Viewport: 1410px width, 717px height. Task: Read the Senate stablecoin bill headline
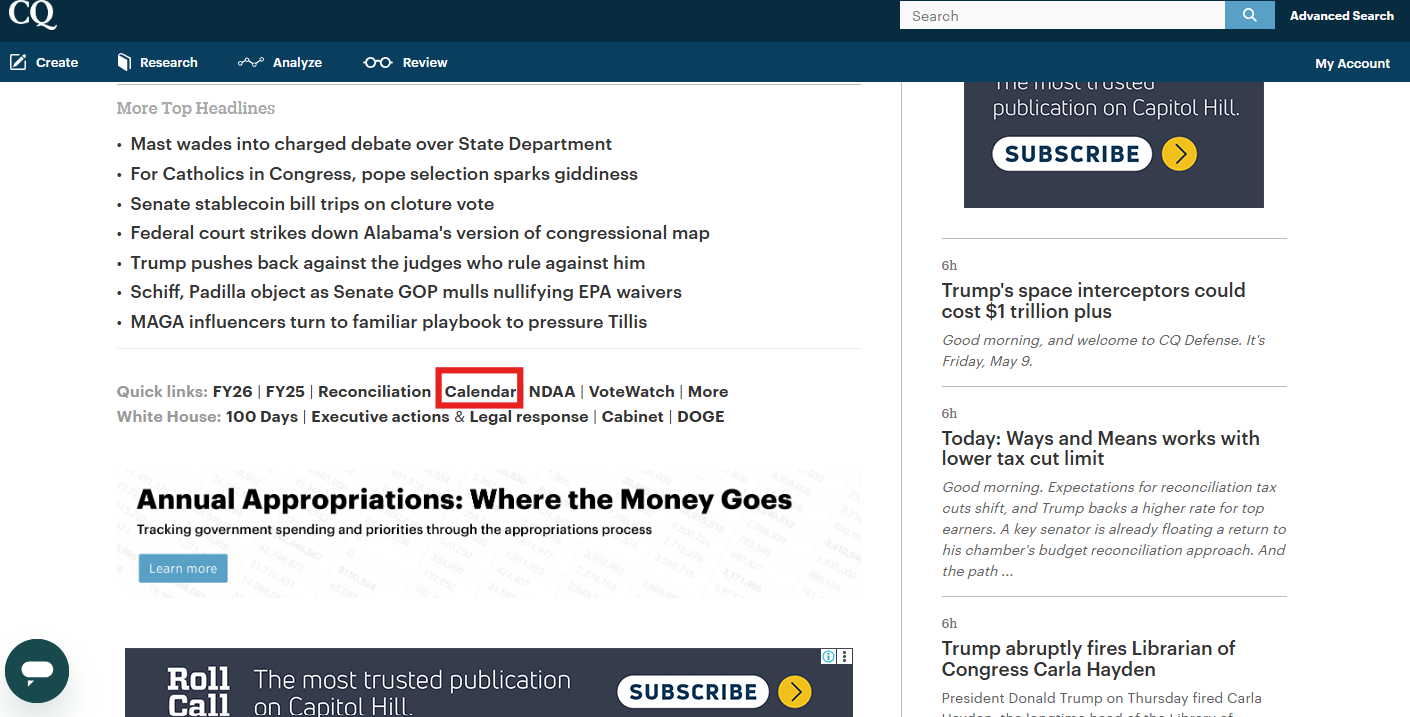(x=312, y=204)
